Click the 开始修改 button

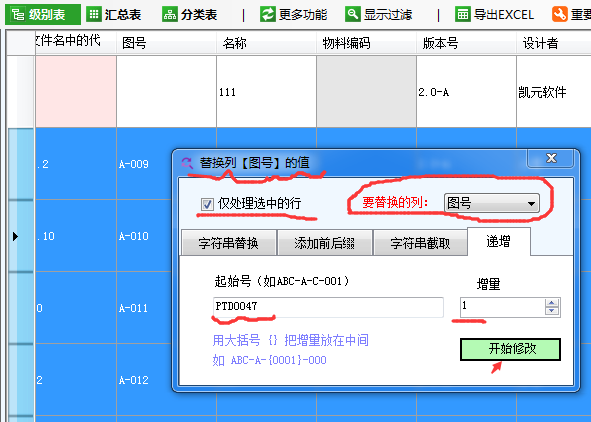point(510,349)
